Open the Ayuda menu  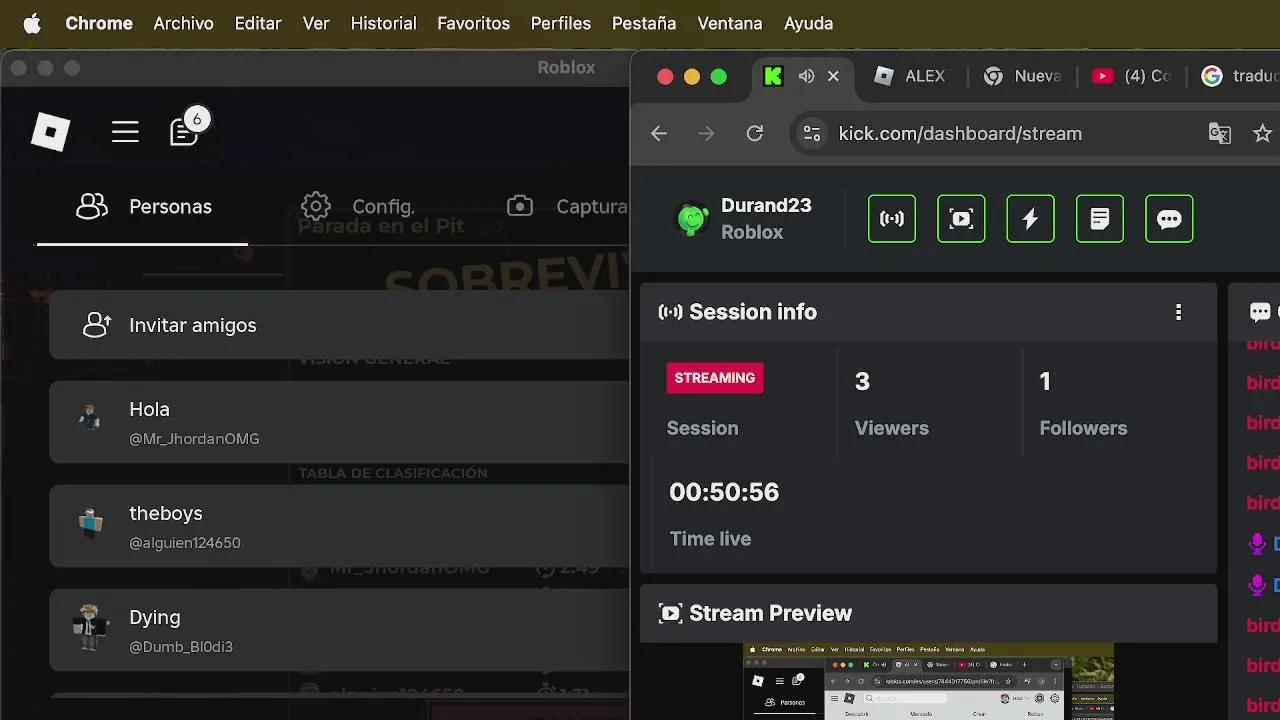pyautogui.click(x=808, y=23)
